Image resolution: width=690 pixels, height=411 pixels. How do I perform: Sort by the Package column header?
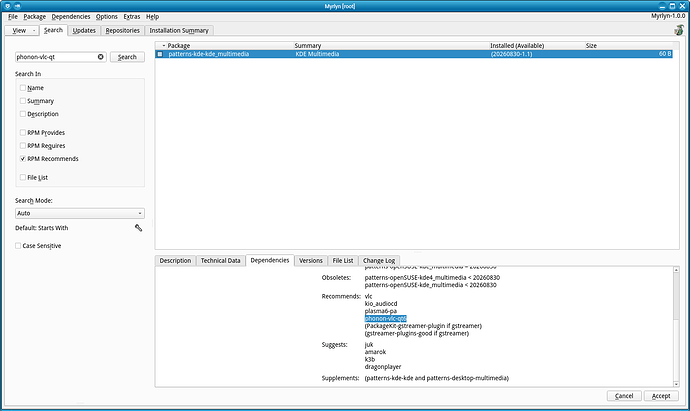[179, 45]
